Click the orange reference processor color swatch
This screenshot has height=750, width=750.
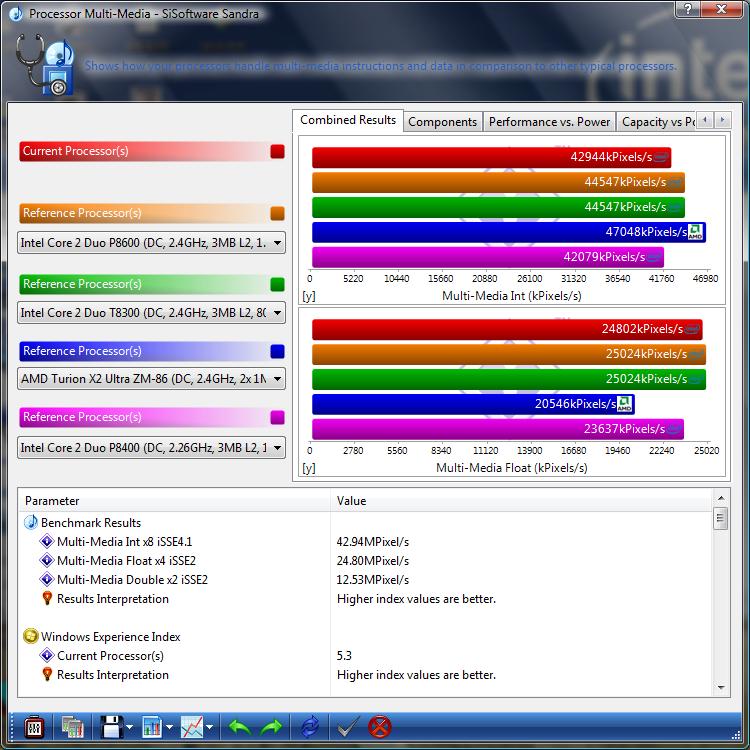[x=277, y=213]
